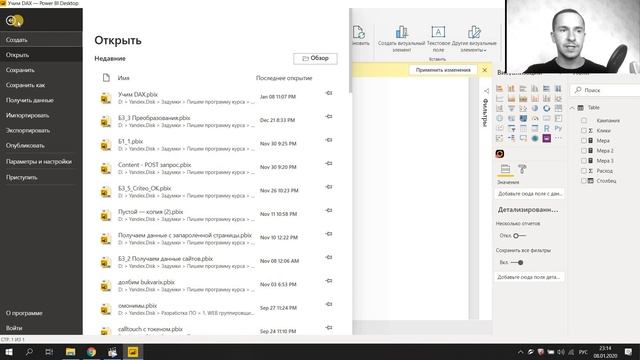
Task: Go back using the circled arrow icon
Action: (11, 20)
